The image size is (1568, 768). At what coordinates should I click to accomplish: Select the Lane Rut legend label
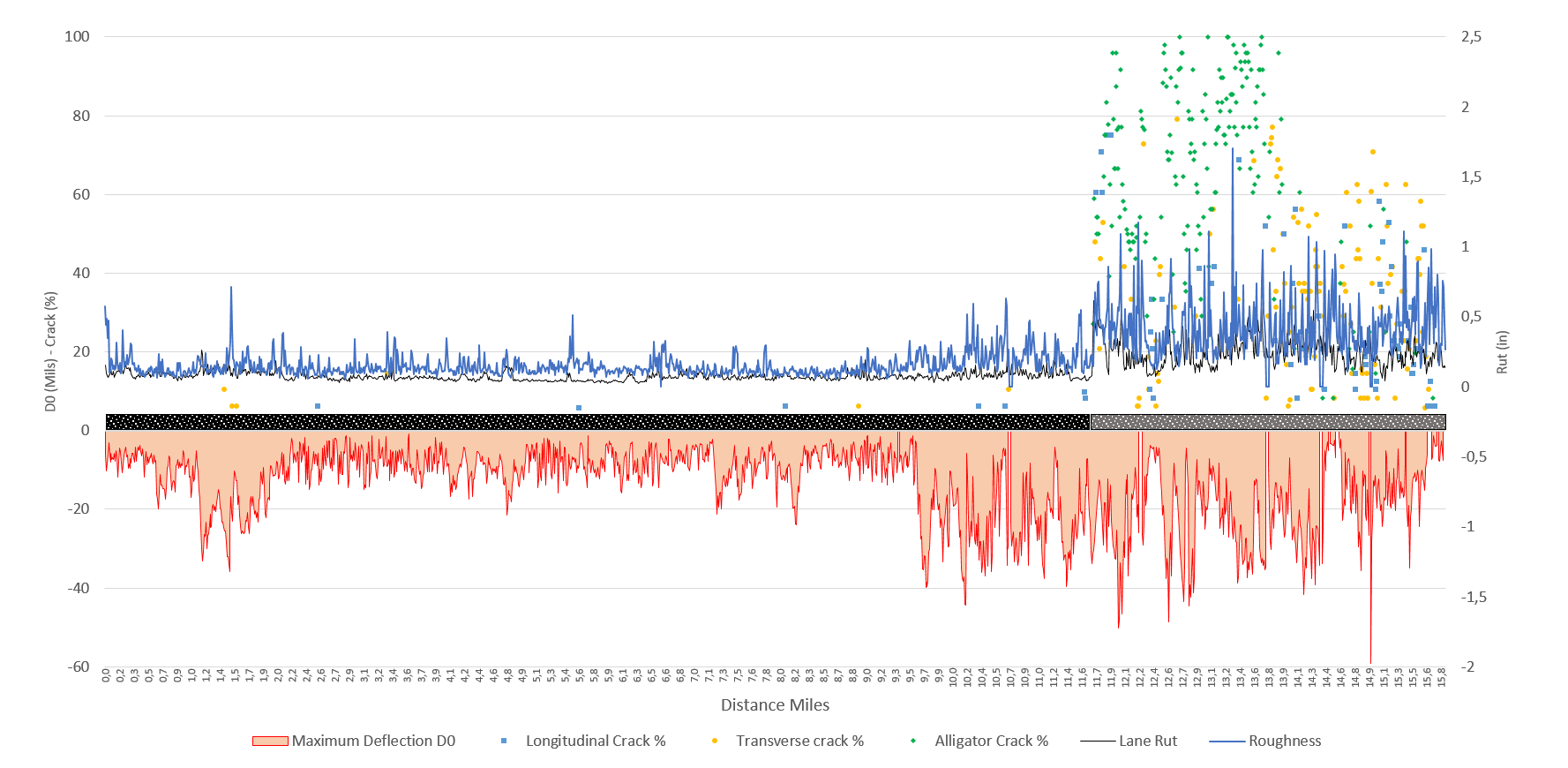click(1147, 742)
